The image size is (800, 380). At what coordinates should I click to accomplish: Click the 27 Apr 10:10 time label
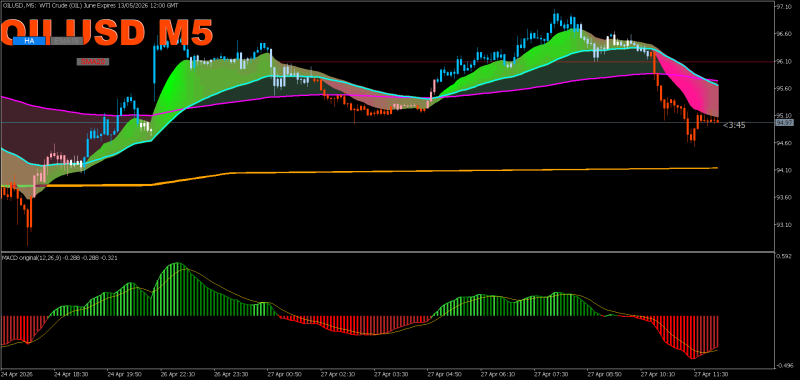(658, 373)
